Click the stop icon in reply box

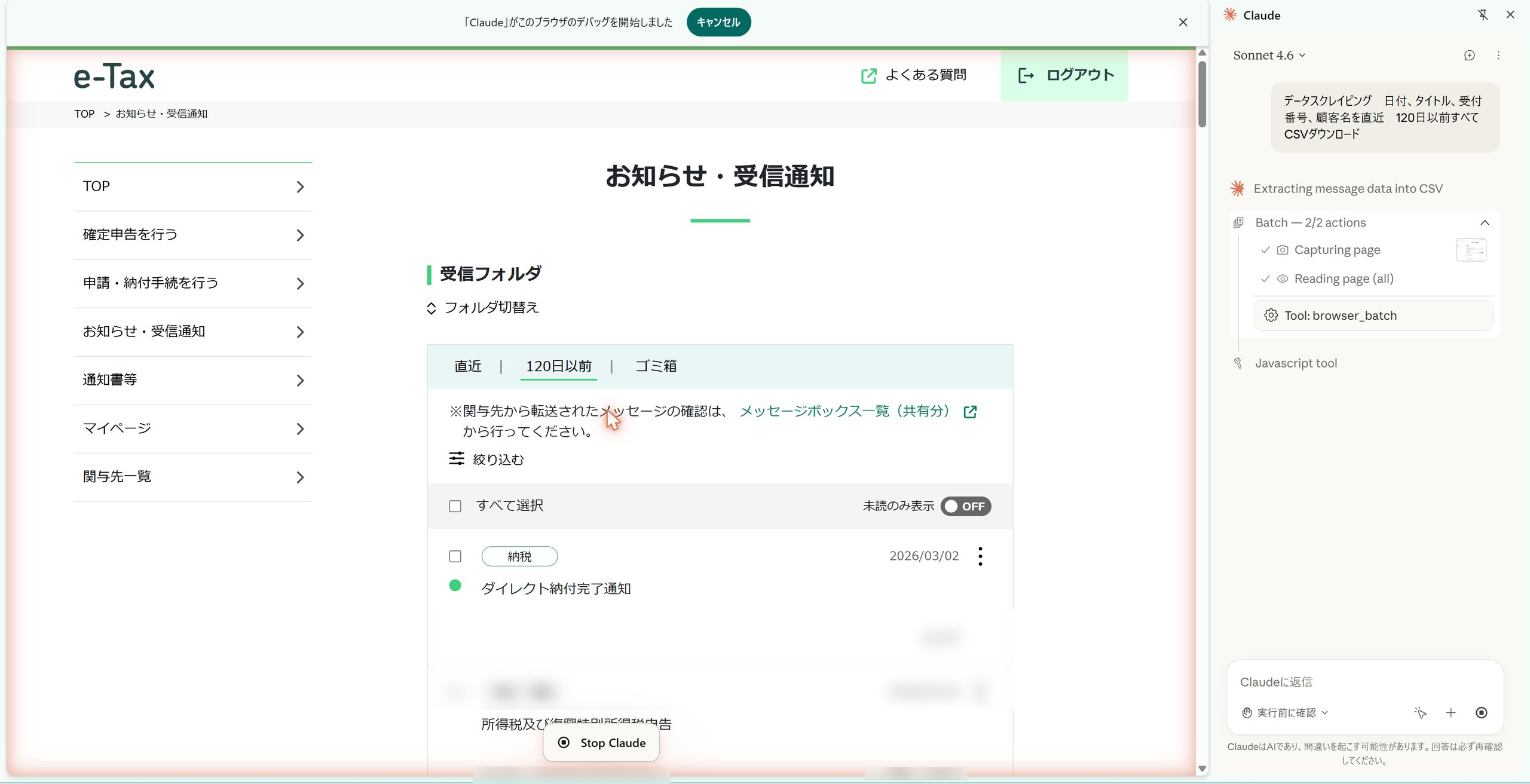point(1482,712)
